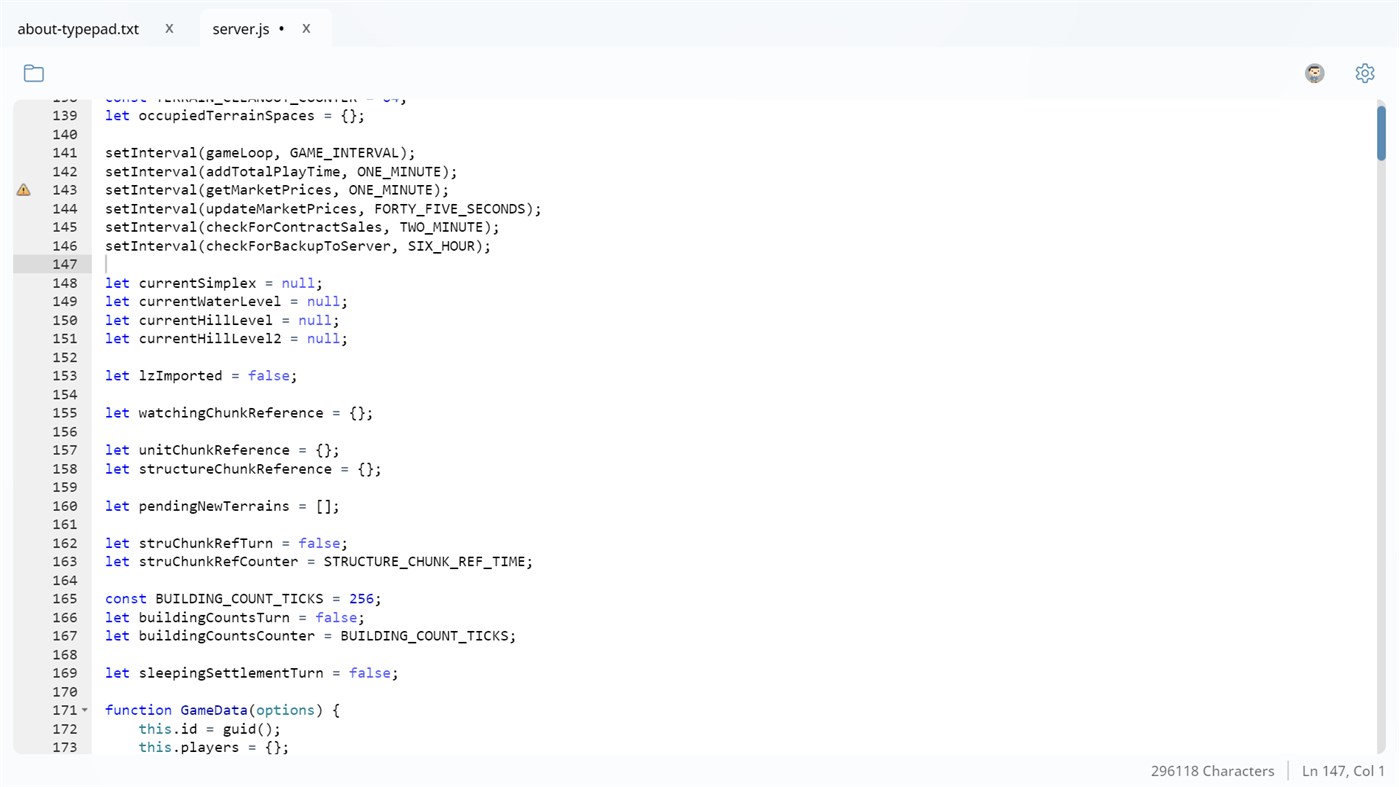1399x787 pixels.
Task: Place cursor on the GameData function declaration
Action: click(213, 710)
